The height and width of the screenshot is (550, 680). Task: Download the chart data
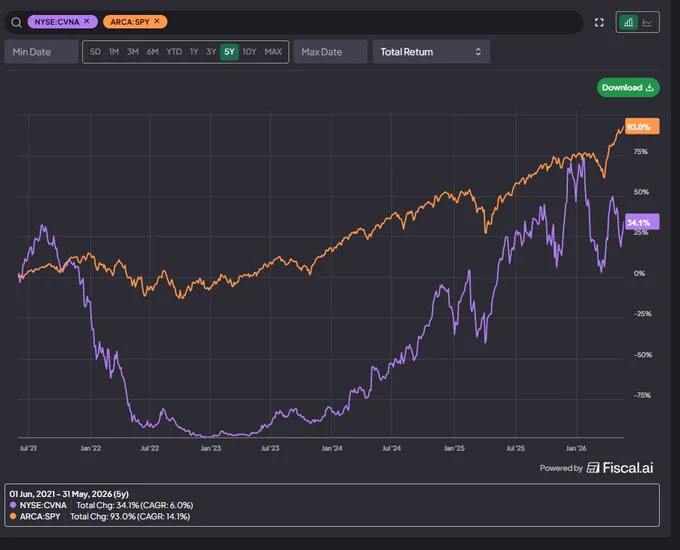tap(628, 88)
